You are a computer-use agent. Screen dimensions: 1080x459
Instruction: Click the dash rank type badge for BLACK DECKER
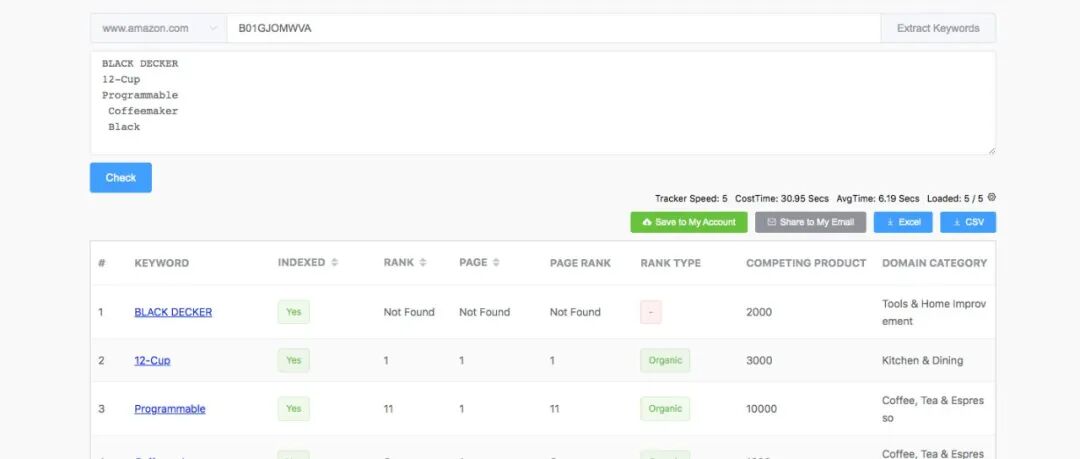pos(651,312)
